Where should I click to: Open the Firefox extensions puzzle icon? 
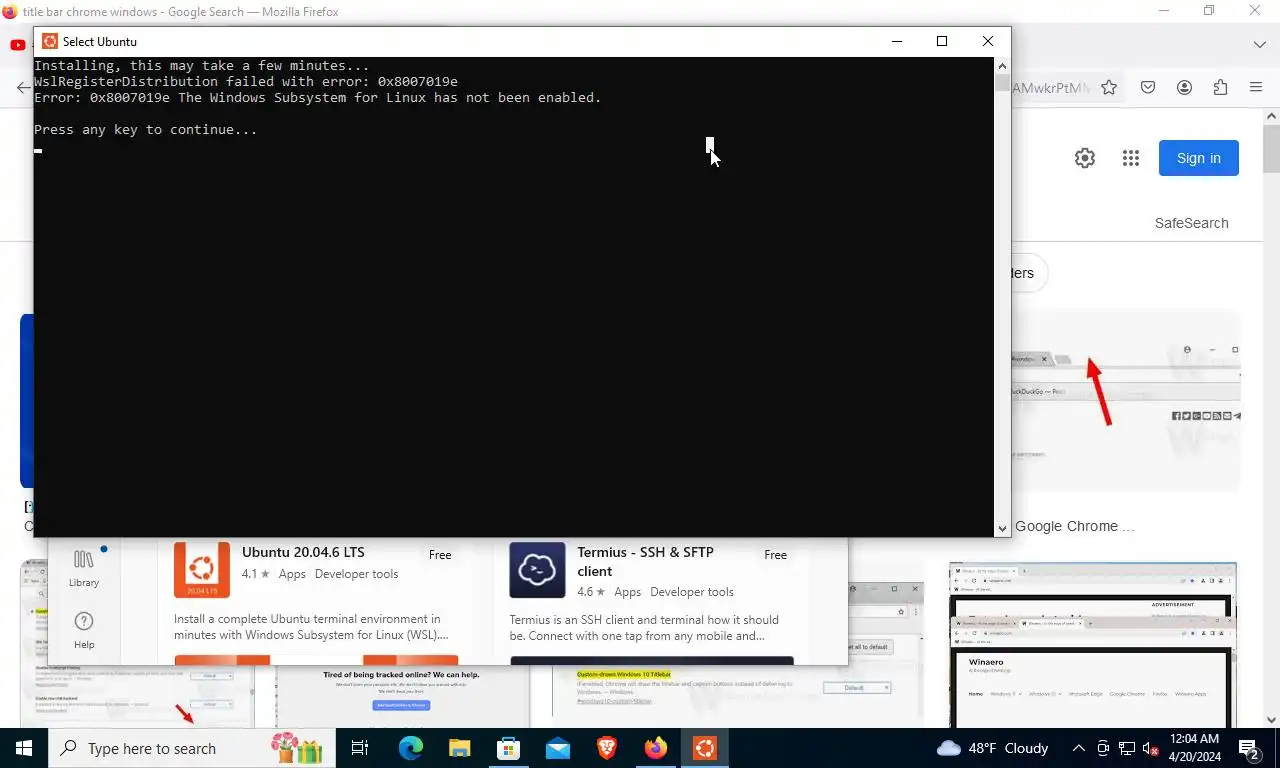[1220, 88]
